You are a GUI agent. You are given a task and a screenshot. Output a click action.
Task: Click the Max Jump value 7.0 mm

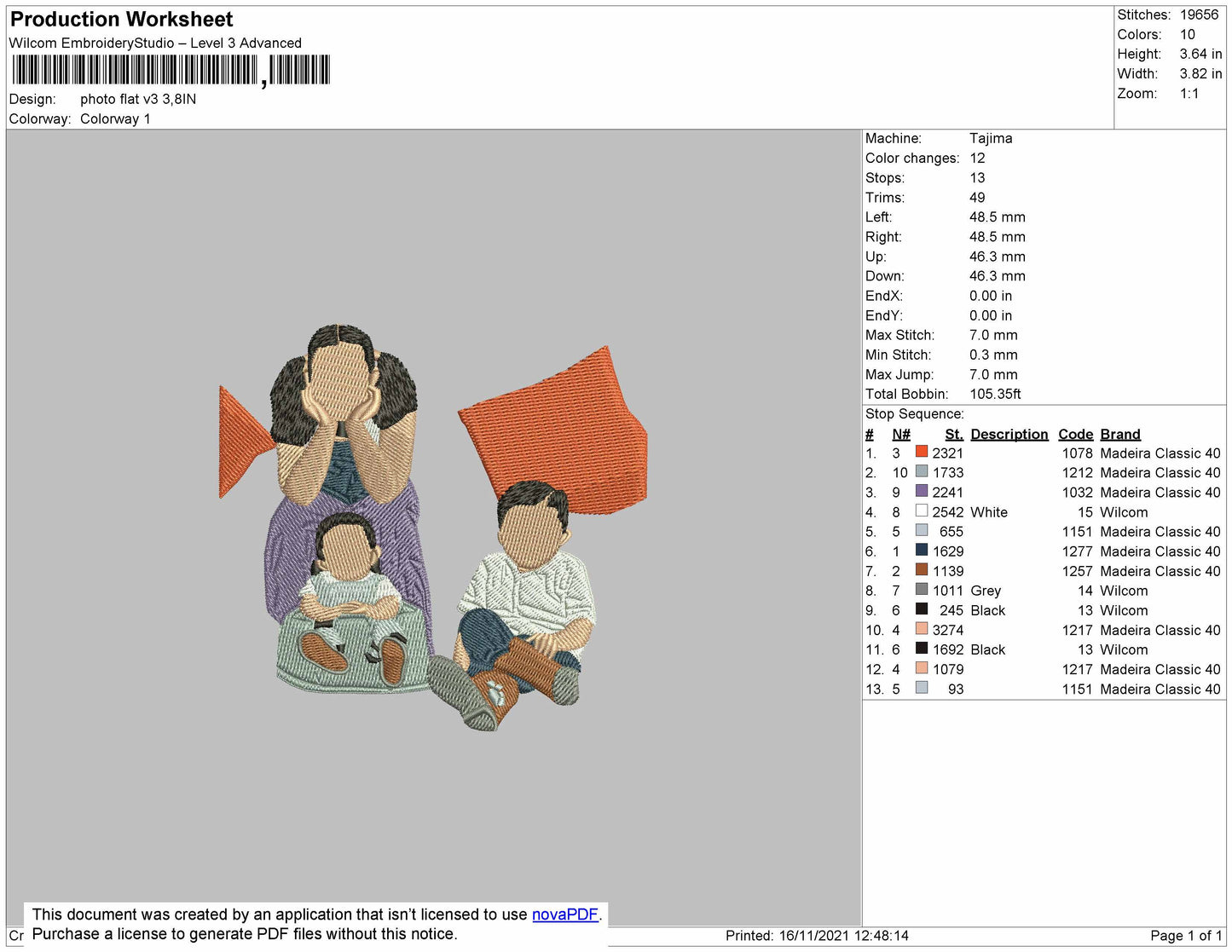(993, 374)
